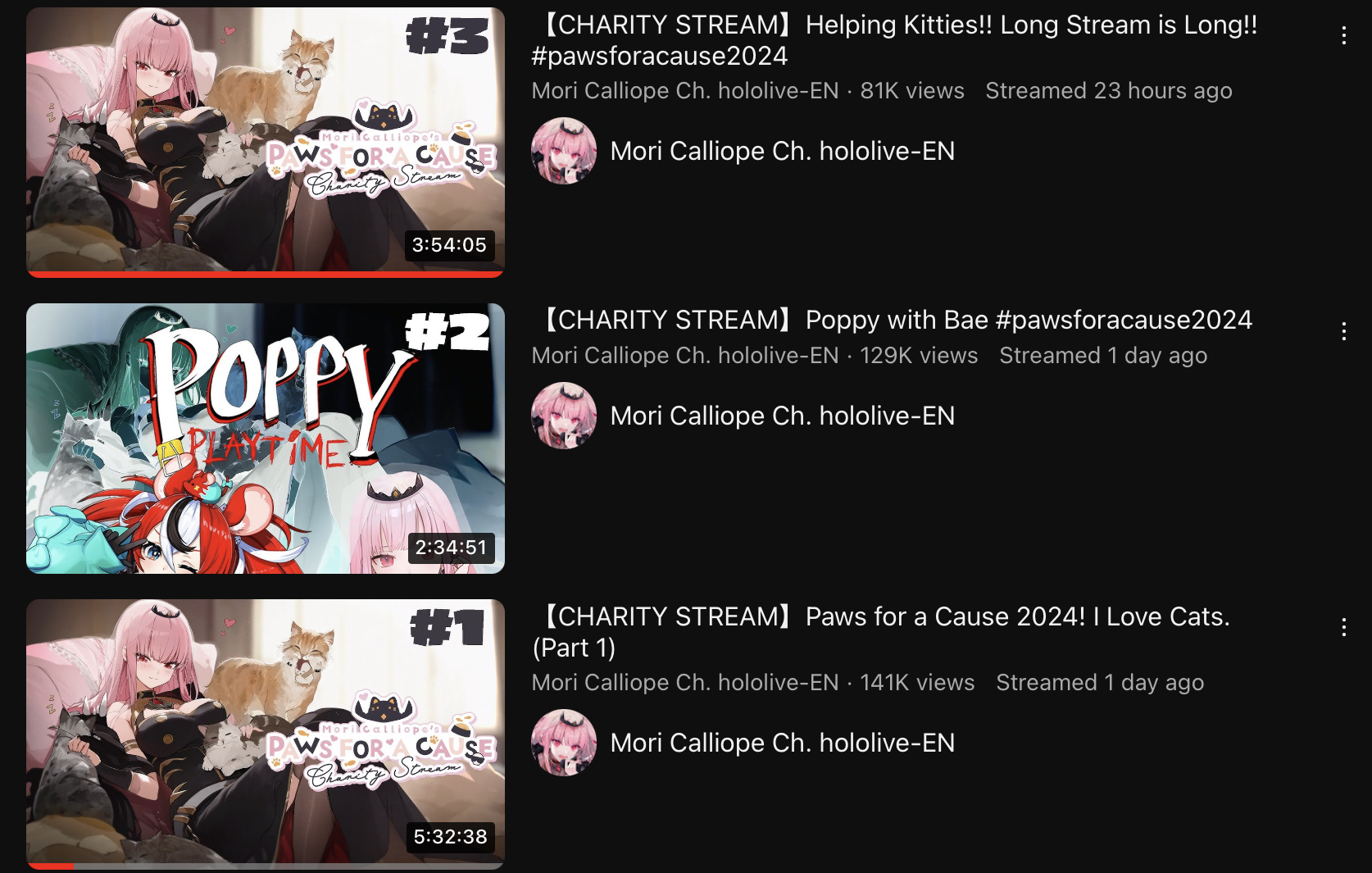Click channel avatar beside Helping Kitties video

click(x=564, y=151)
